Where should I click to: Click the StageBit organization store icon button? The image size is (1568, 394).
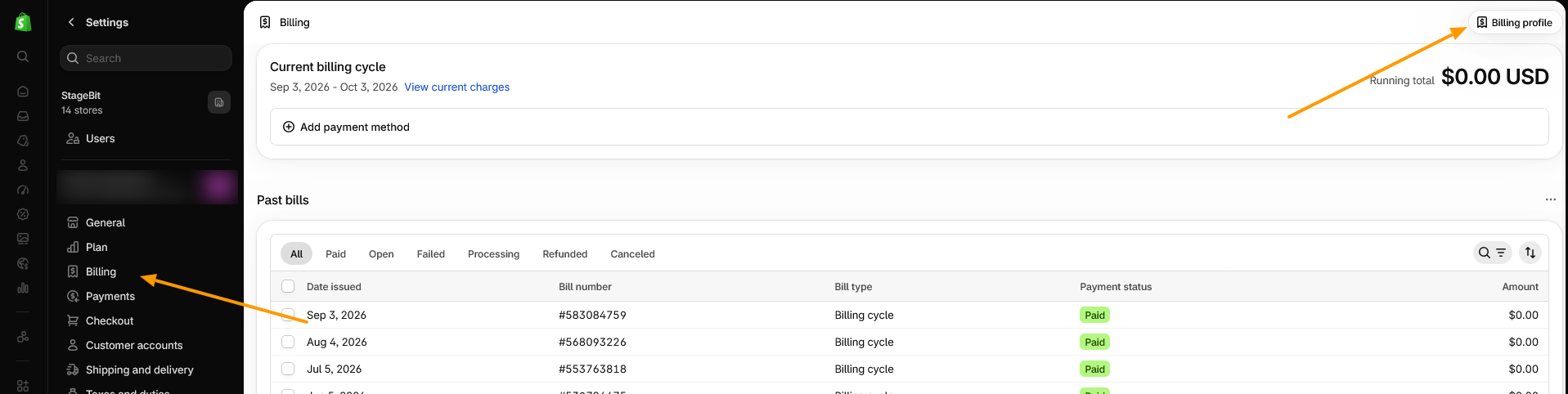coord(219,102)
